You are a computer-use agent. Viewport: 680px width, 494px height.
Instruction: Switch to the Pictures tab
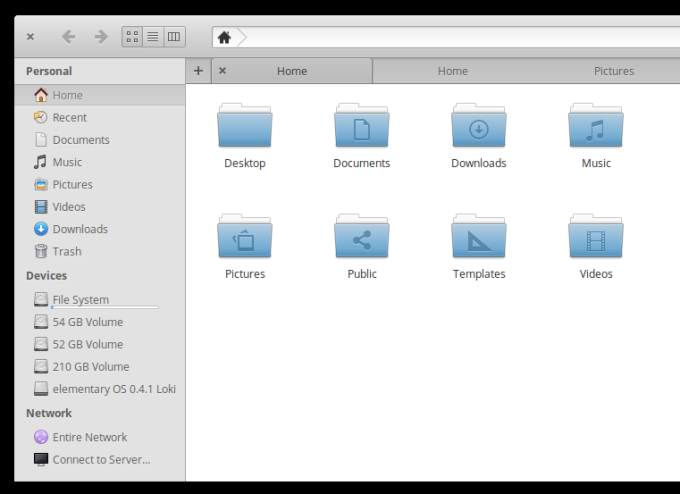pos(614,71)
